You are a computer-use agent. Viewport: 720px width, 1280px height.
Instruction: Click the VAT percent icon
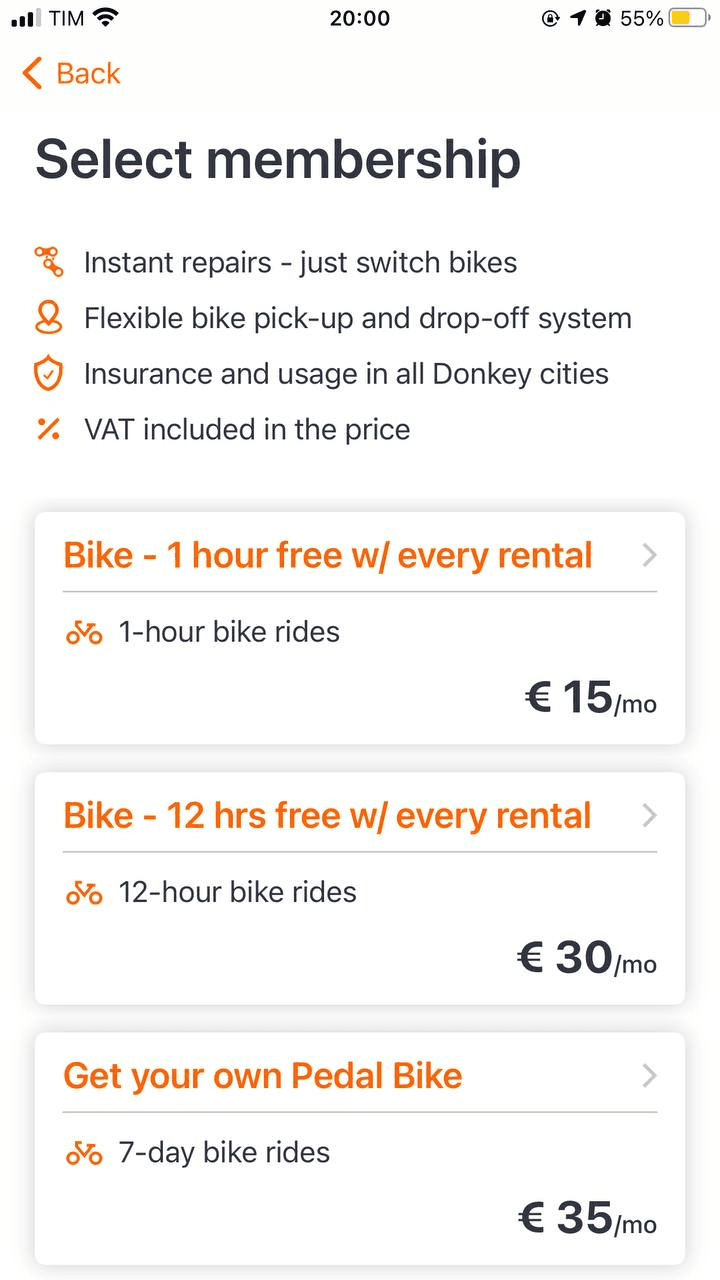(48, 430)
